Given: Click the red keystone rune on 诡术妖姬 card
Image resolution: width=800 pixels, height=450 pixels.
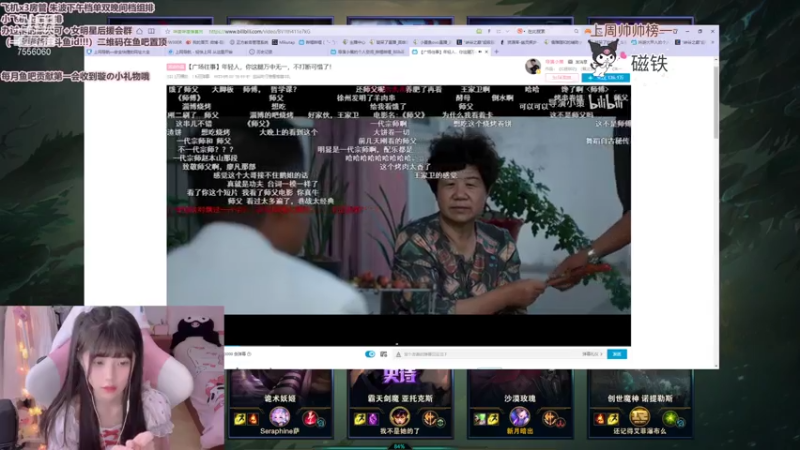Looking at the screenshot, I should tap(309, 418).
